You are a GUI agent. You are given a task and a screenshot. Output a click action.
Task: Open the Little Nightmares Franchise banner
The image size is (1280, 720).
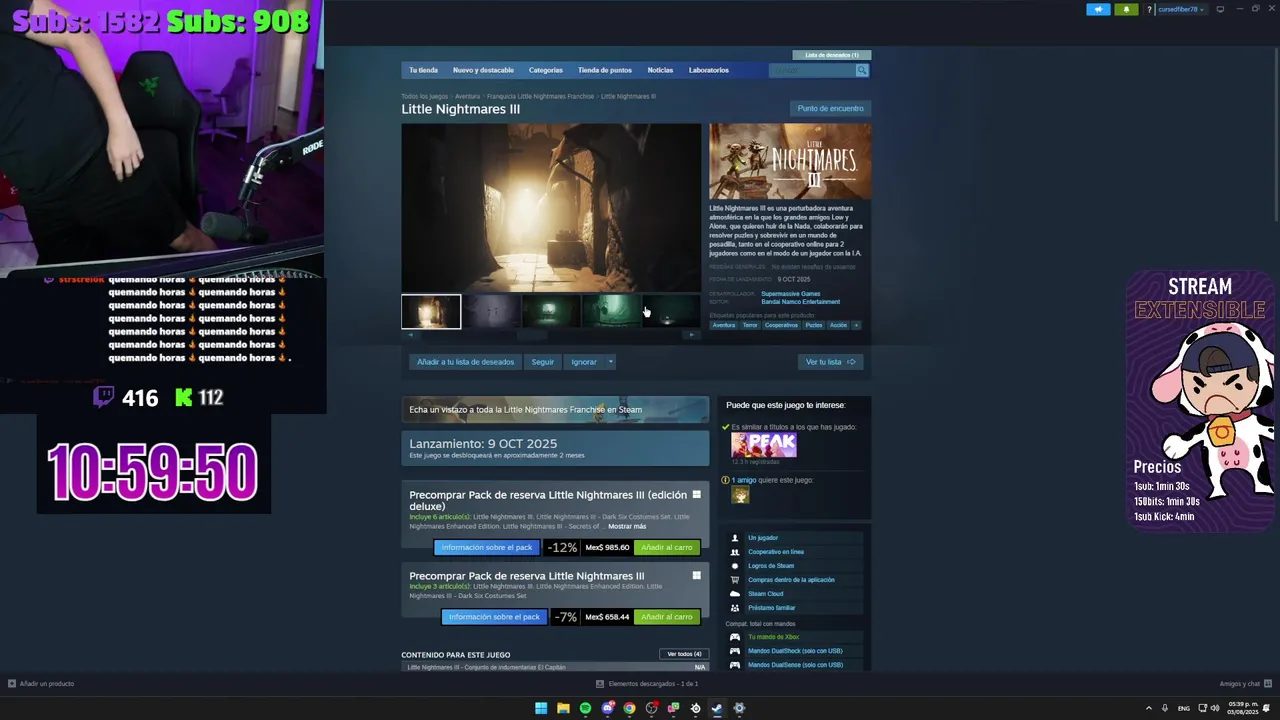pos(555,409)
